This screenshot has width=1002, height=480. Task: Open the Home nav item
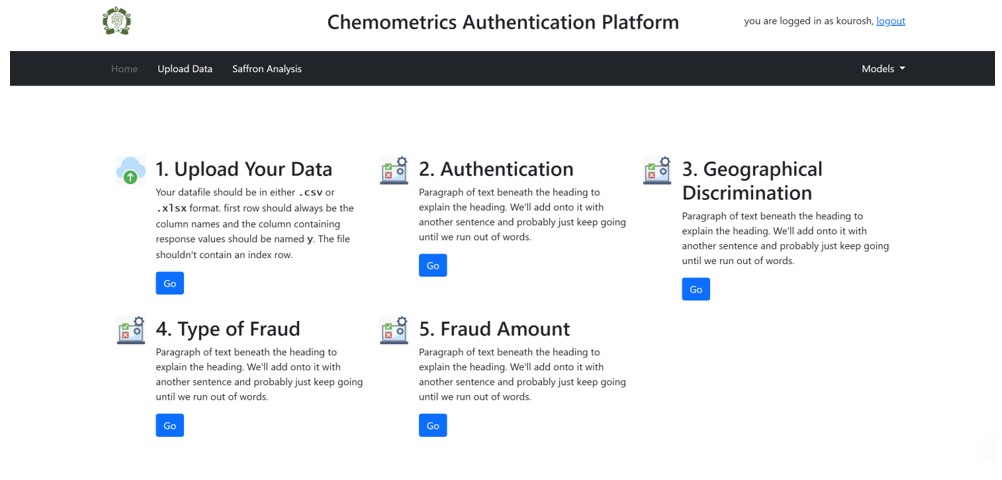tap(124, 69)
